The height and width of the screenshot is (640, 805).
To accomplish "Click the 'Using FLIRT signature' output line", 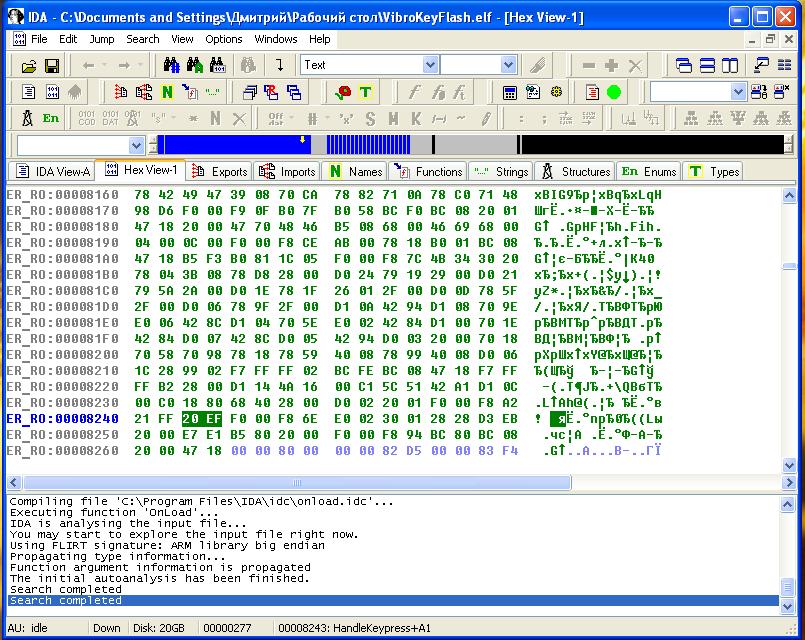I will point(167,546).
